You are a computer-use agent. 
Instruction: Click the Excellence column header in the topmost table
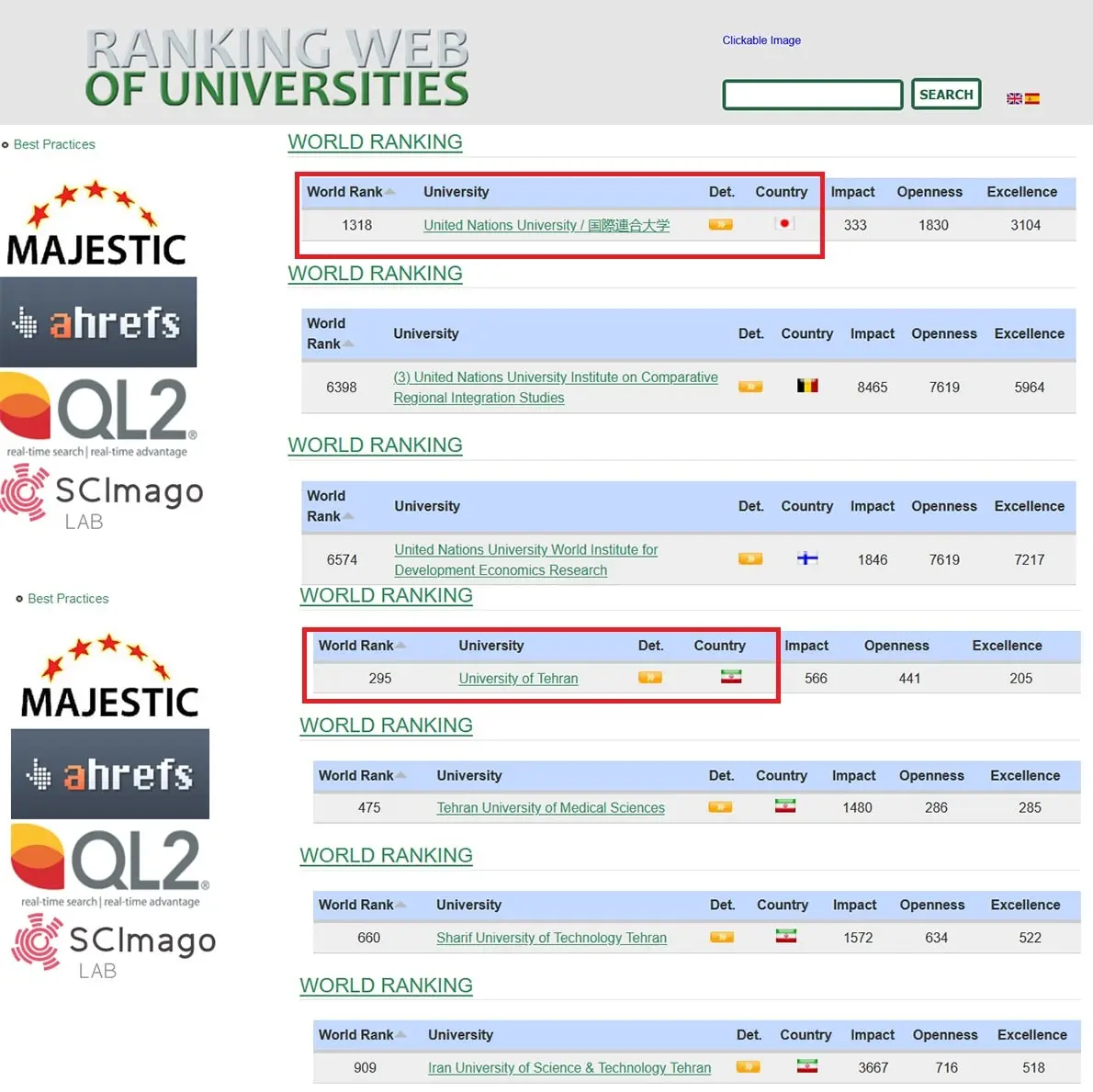(x=1021, y=192)
